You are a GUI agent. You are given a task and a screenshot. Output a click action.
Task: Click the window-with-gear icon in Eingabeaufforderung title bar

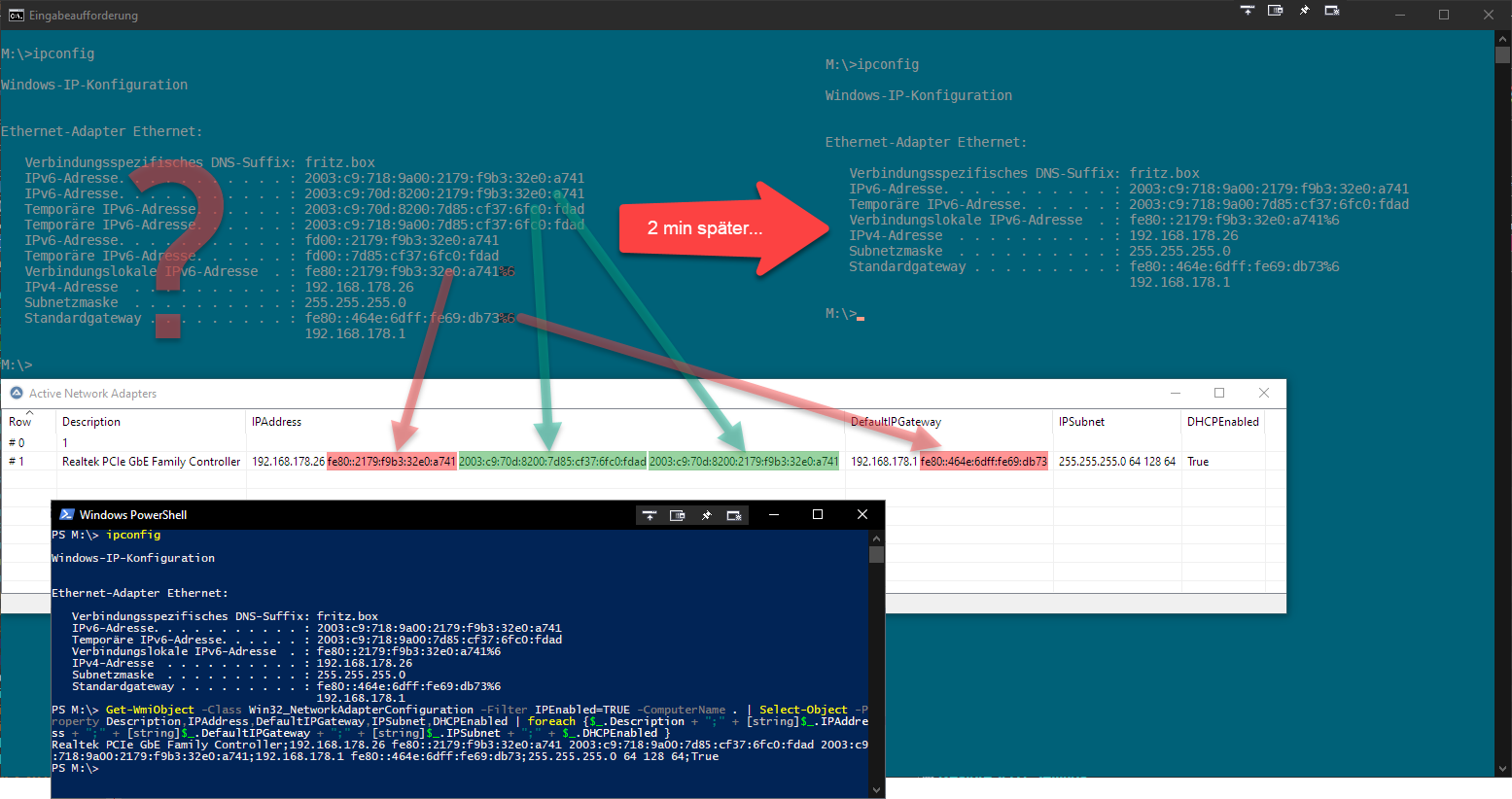tap(1332, 11)
